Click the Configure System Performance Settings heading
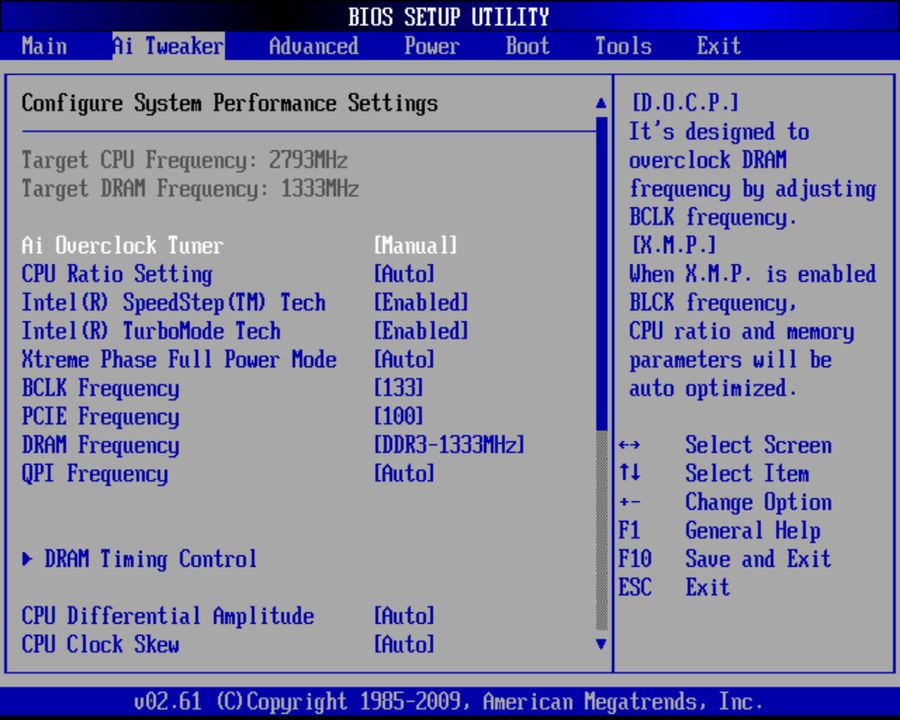 point(230,104)
